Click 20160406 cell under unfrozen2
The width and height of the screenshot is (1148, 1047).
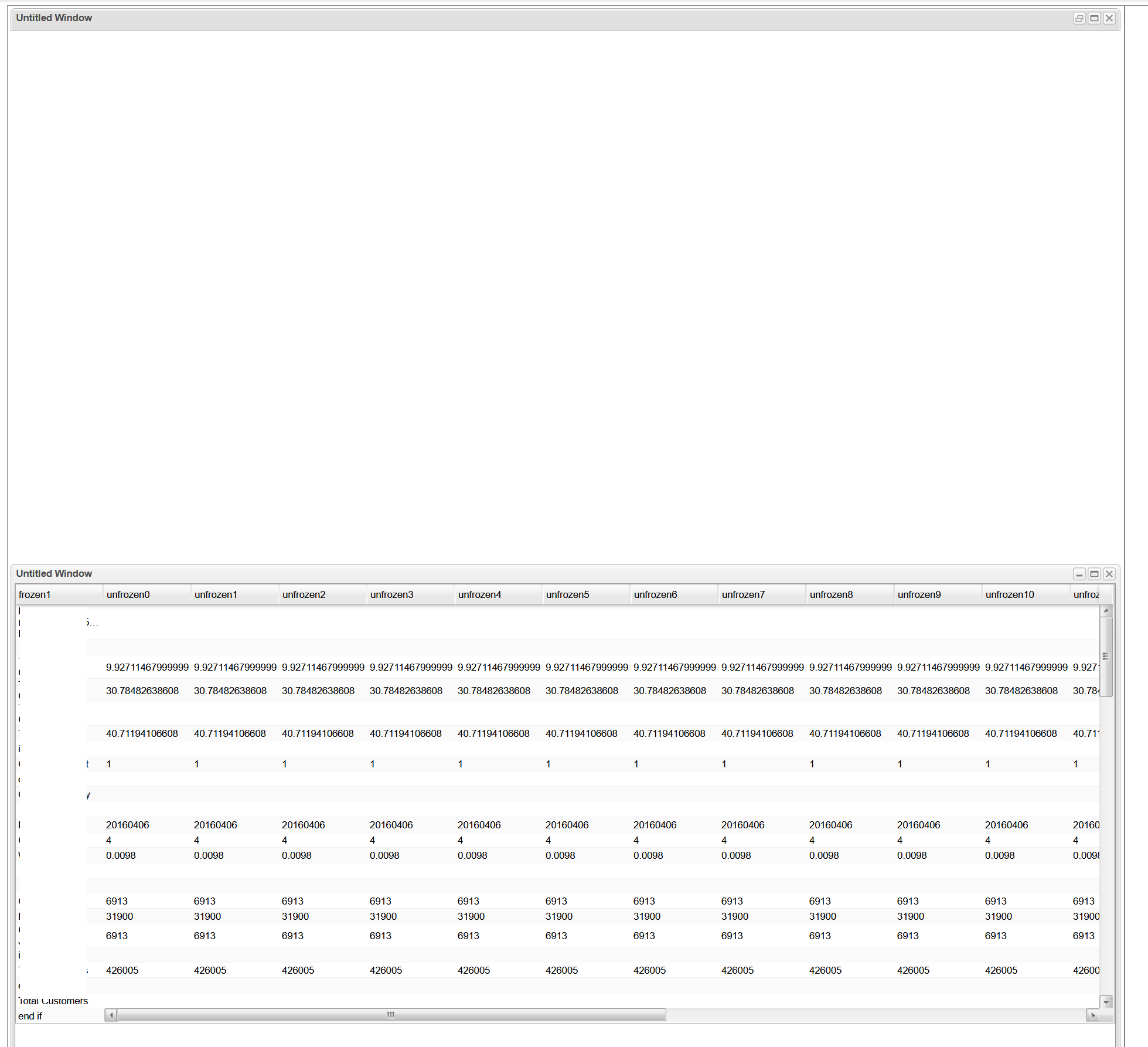coord(323,825)
